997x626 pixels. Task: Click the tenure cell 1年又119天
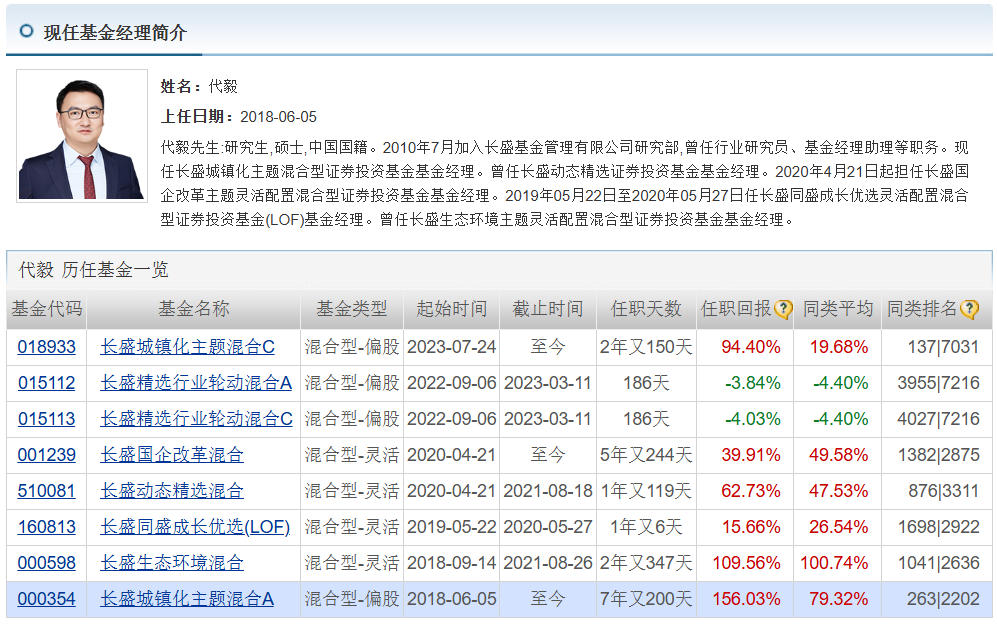tap(646, 491)
